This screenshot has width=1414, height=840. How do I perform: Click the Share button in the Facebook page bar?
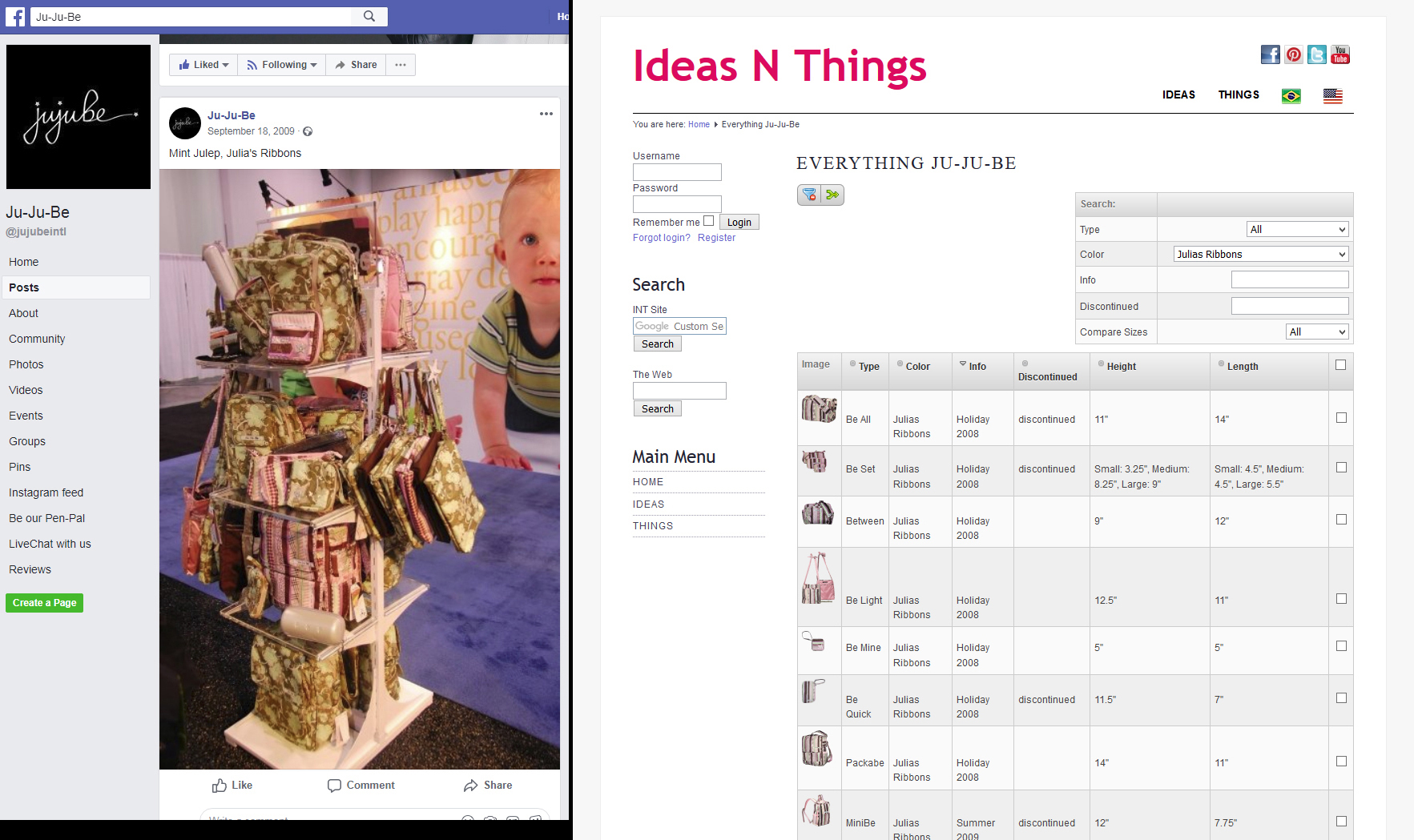356,65
